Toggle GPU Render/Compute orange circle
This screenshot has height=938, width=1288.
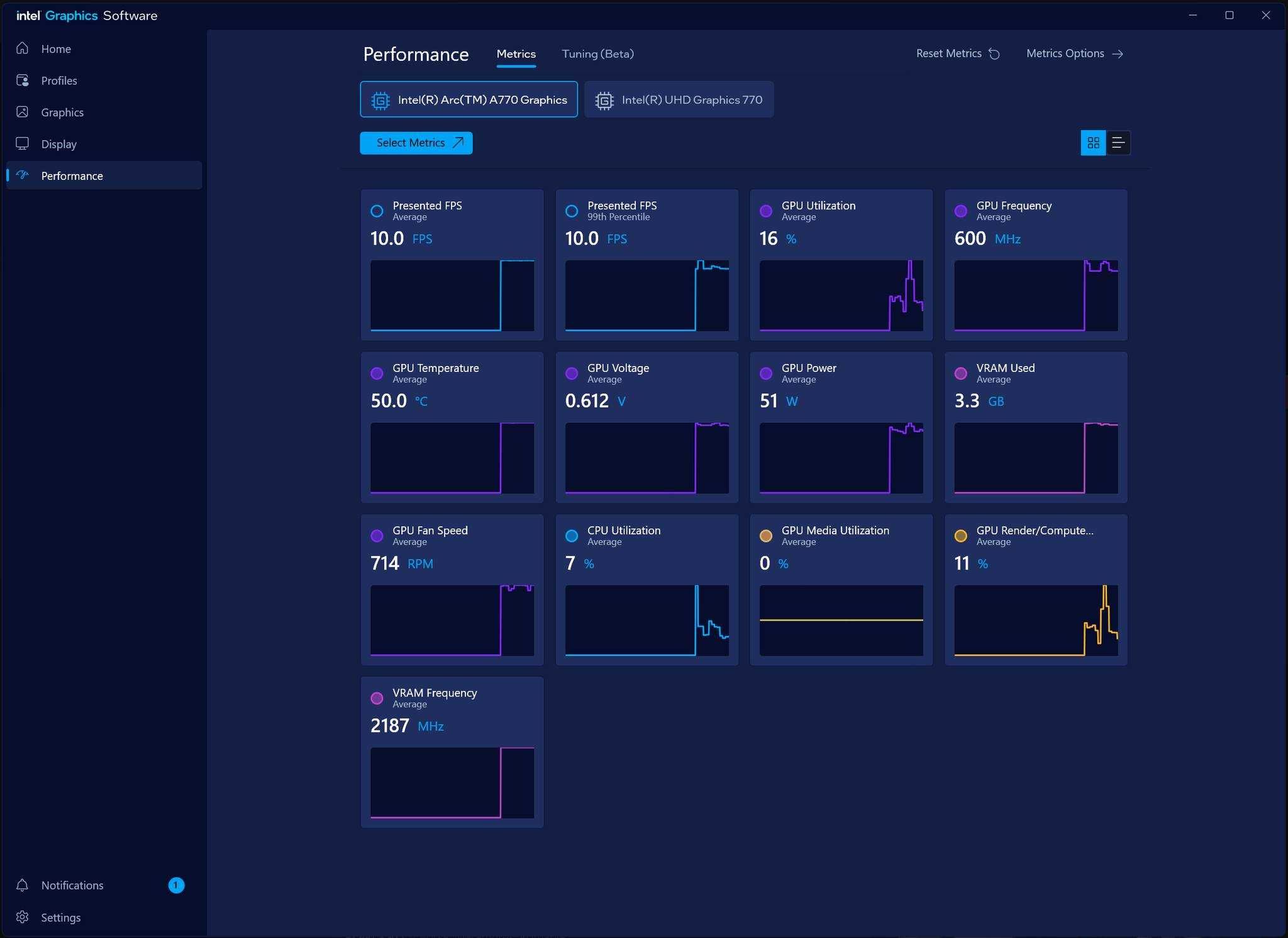tap(961, 536)
